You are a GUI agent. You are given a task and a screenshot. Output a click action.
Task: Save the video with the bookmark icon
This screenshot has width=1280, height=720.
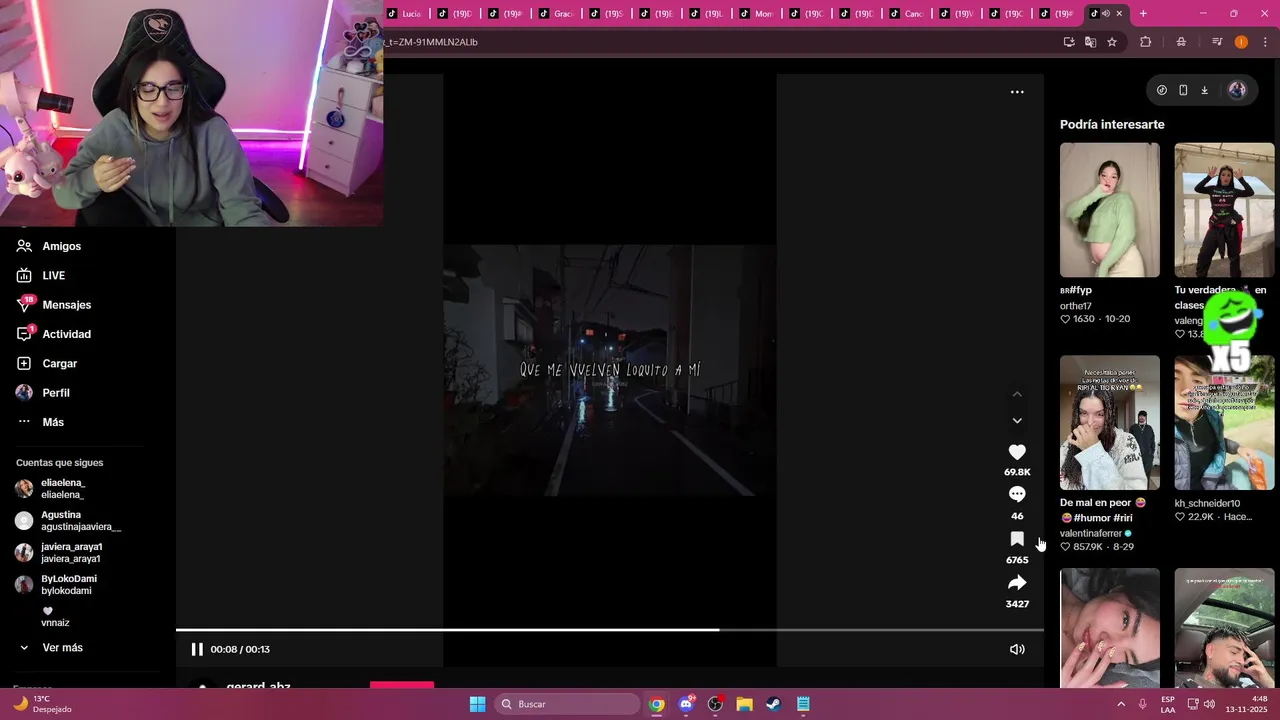click(x=1017, y=539)
